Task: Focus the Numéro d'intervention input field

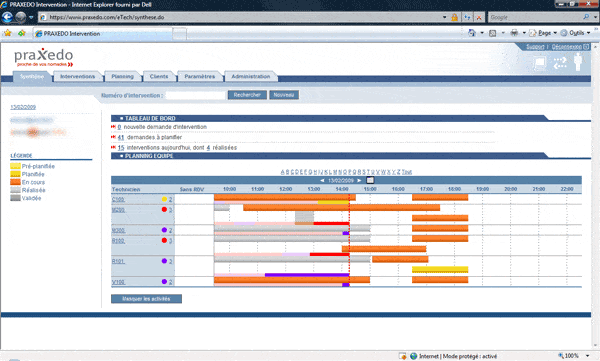Action: click(x=196, y=95)
